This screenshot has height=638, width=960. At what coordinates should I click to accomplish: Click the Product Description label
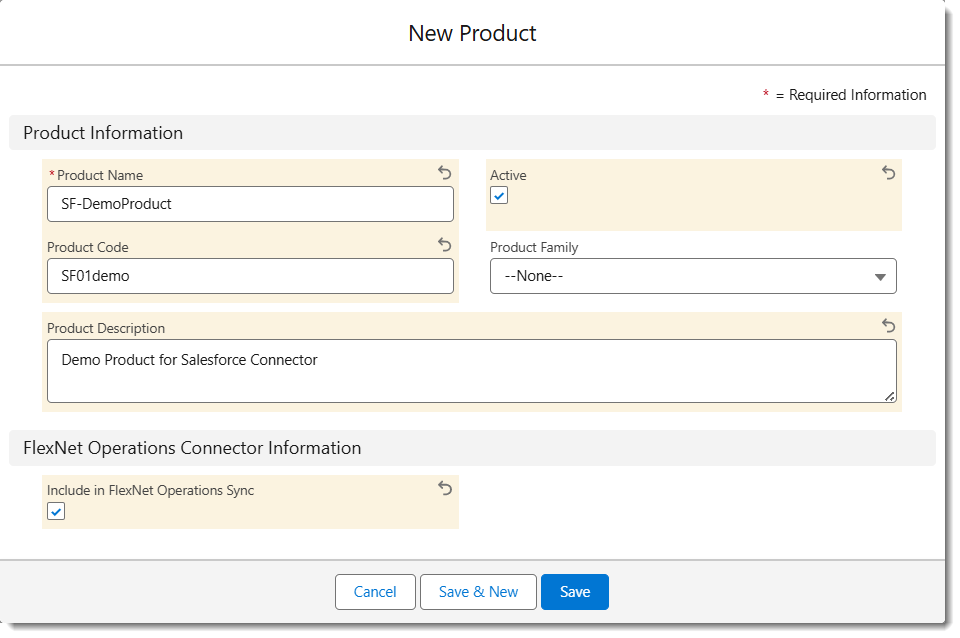[x=106, y=328]
